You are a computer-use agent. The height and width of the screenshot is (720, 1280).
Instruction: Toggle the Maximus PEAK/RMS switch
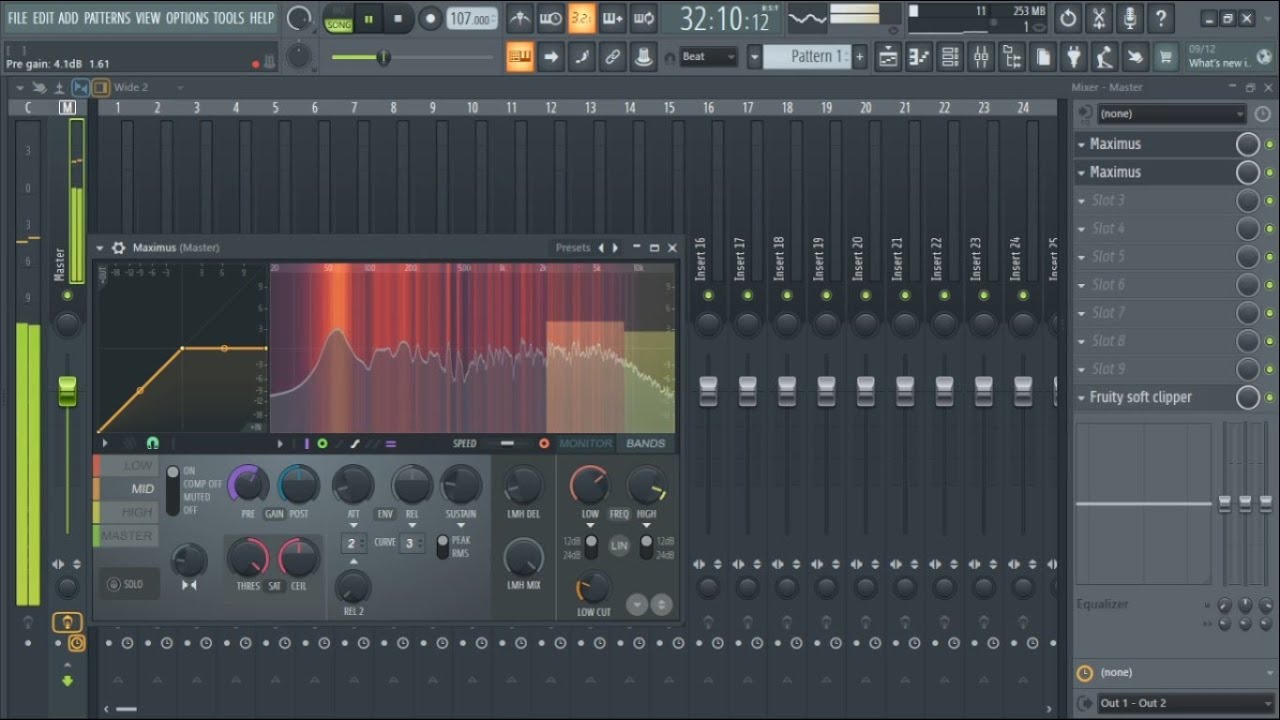pos(442,547)
